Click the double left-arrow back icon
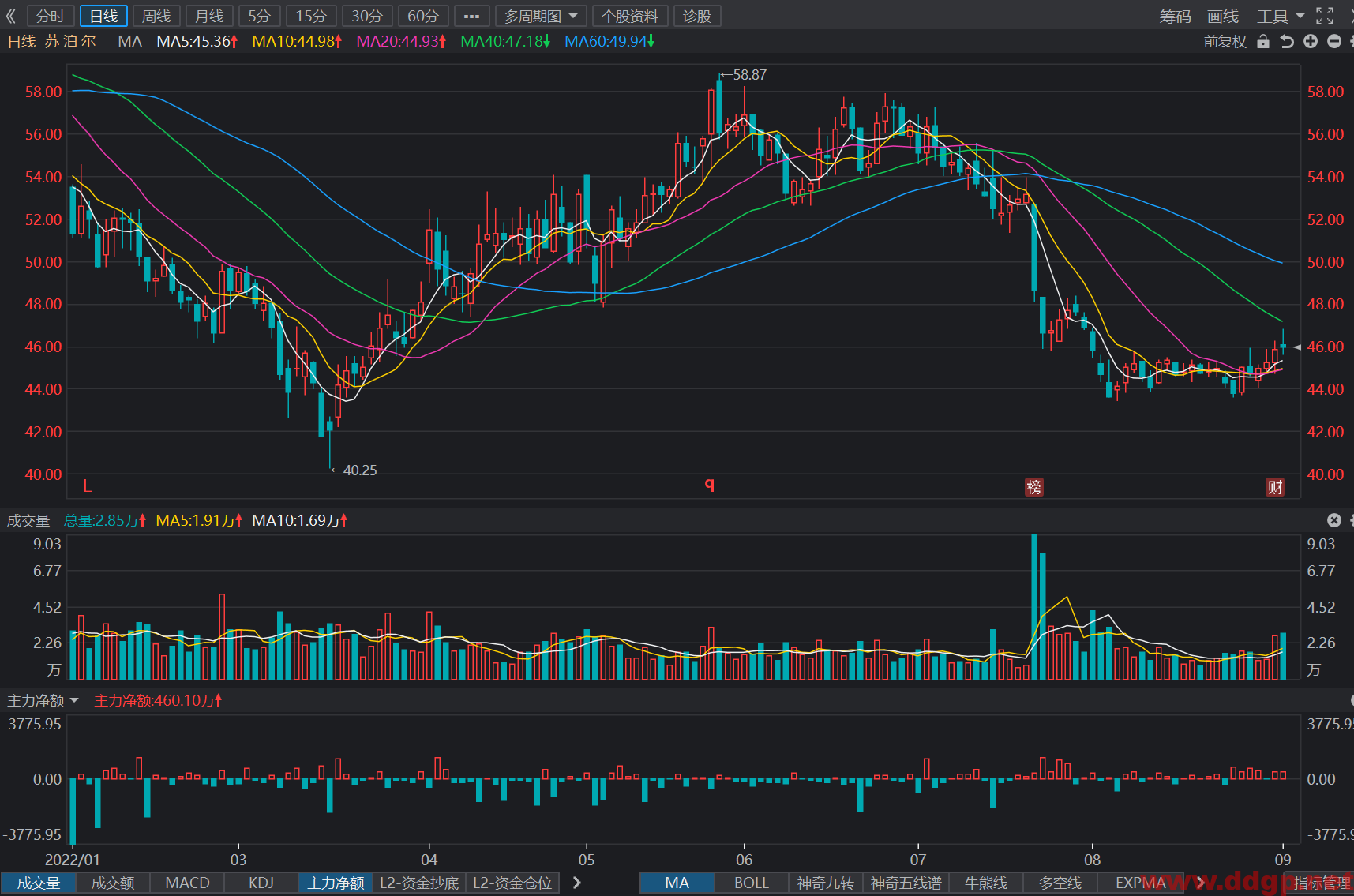Screen dimensions: 1354x896 11,16
